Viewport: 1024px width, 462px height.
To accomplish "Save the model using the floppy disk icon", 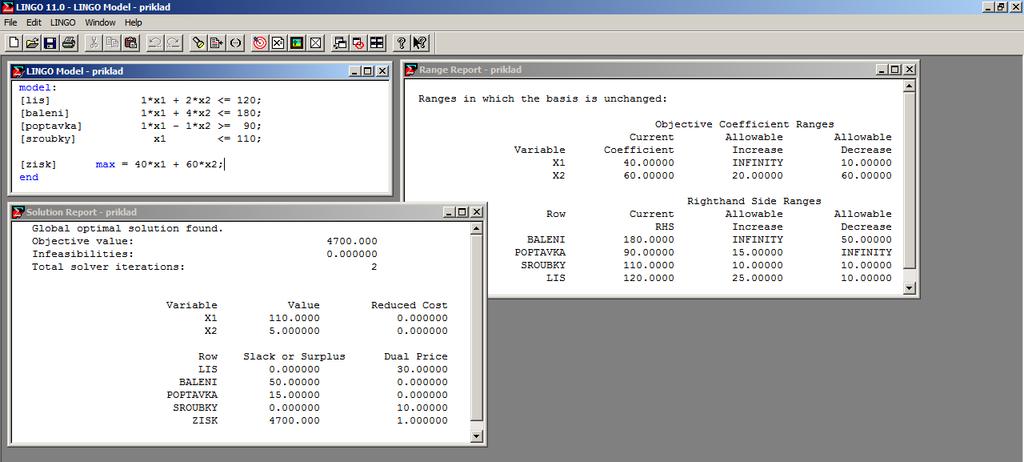I will click(50, 43).
